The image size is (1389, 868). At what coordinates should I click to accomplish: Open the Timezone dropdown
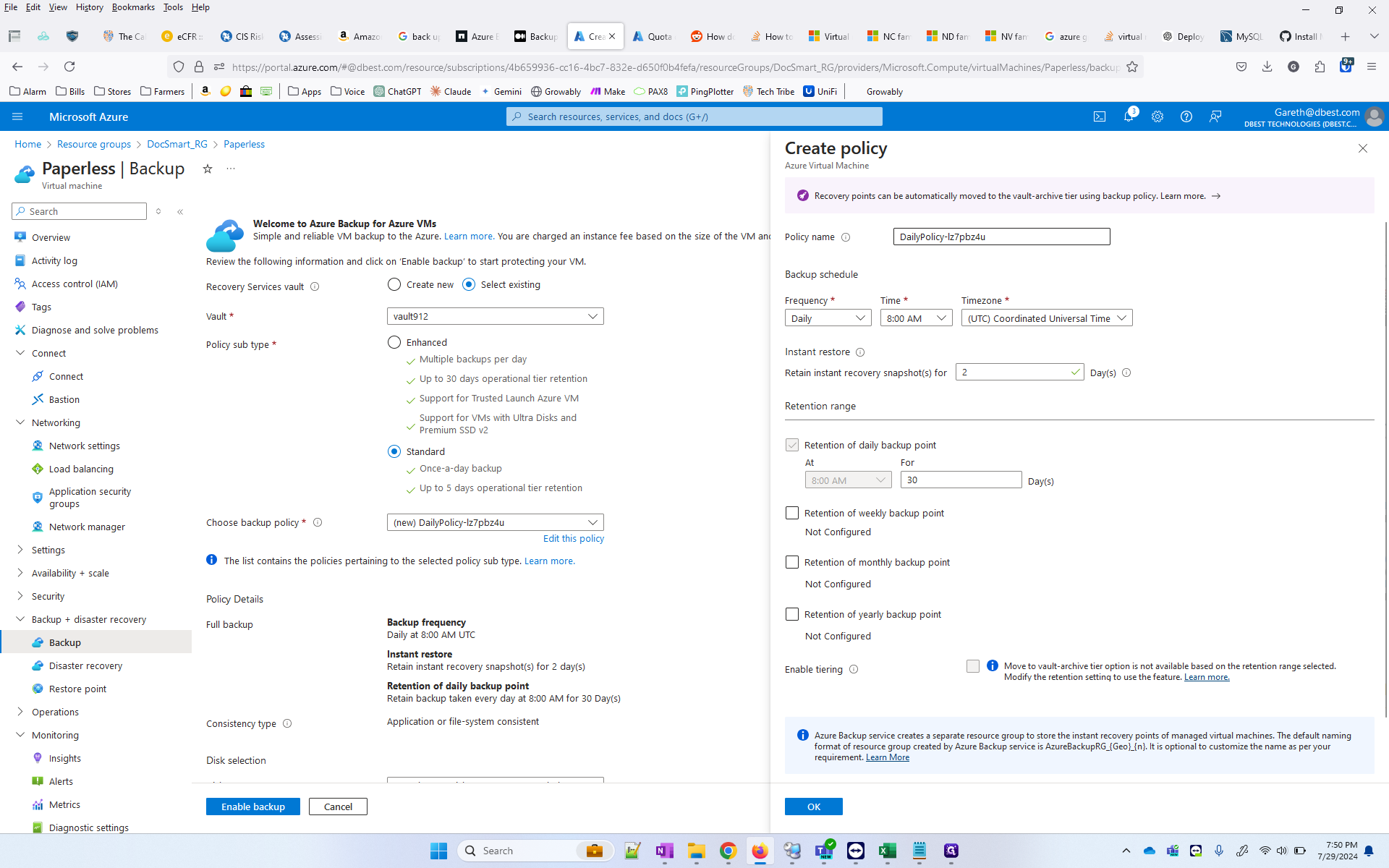[1046, 318]
